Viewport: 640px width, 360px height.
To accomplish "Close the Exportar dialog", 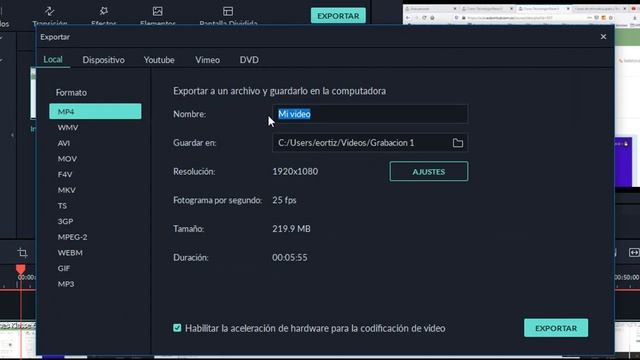I will point(603,37).
